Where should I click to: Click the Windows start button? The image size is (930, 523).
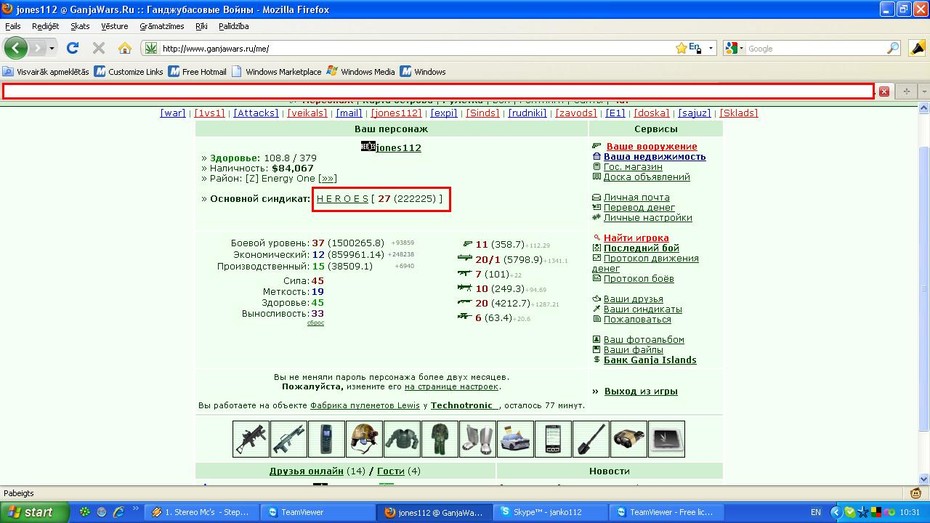pos(34,512)
